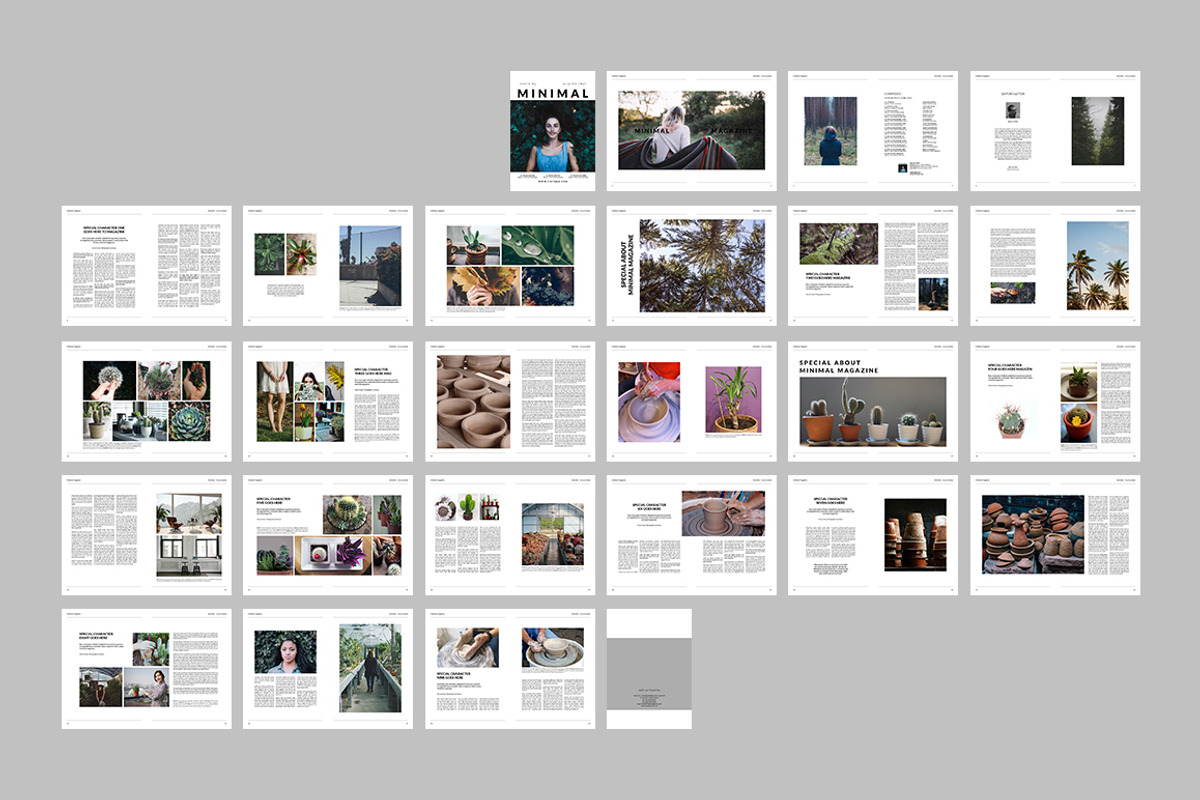Select the editor portrait photo in editor's letter

pyautogui.click(x=1012, y=110)
